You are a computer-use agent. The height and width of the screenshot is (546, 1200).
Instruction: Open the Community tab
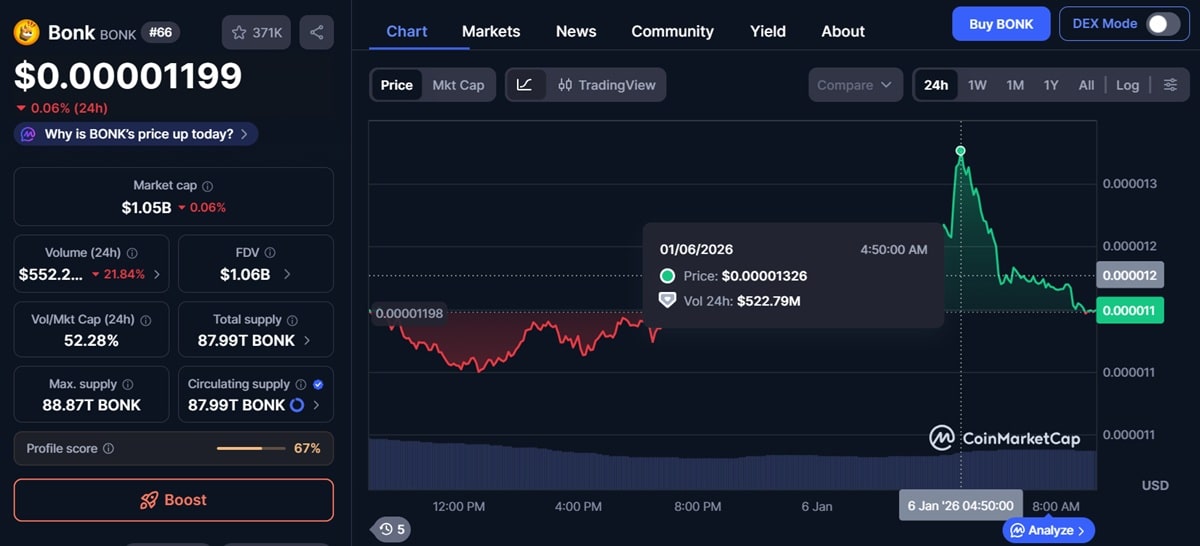pos(673,31)
